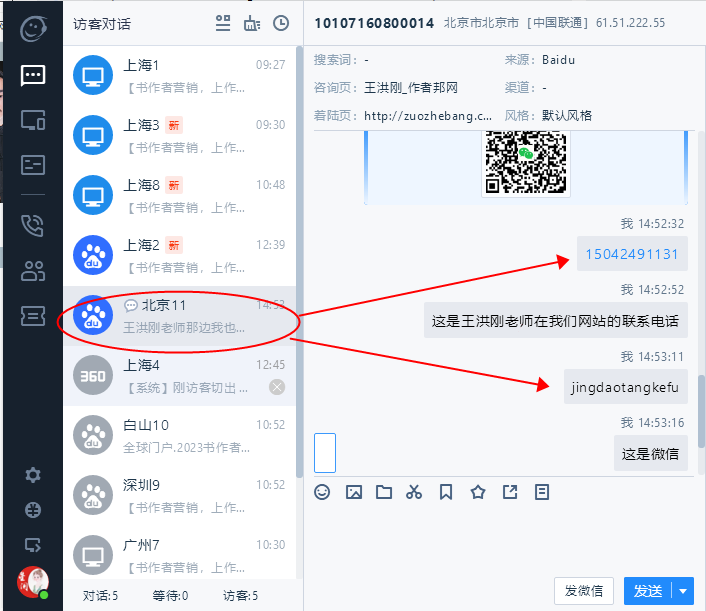Click the phone number 15042491131 link
Image resolution: width=706 pixels, height=611 pixels.
[x=632, y=254]
